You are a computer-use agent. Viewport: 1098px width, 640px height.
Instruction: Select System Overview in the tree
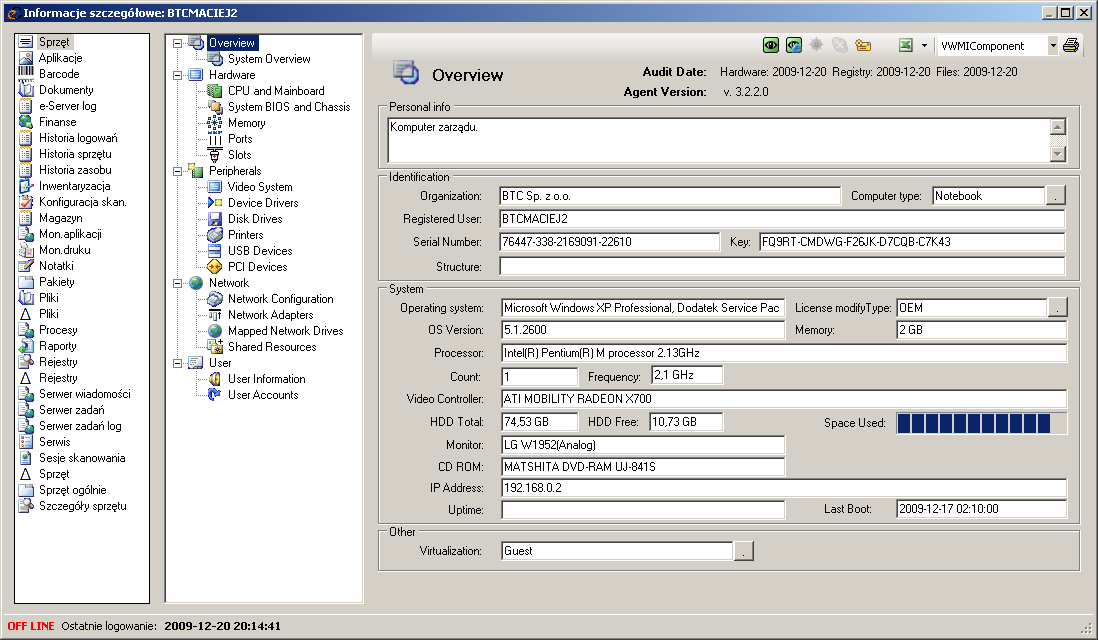pyautogui.click(x=269, y=59)
